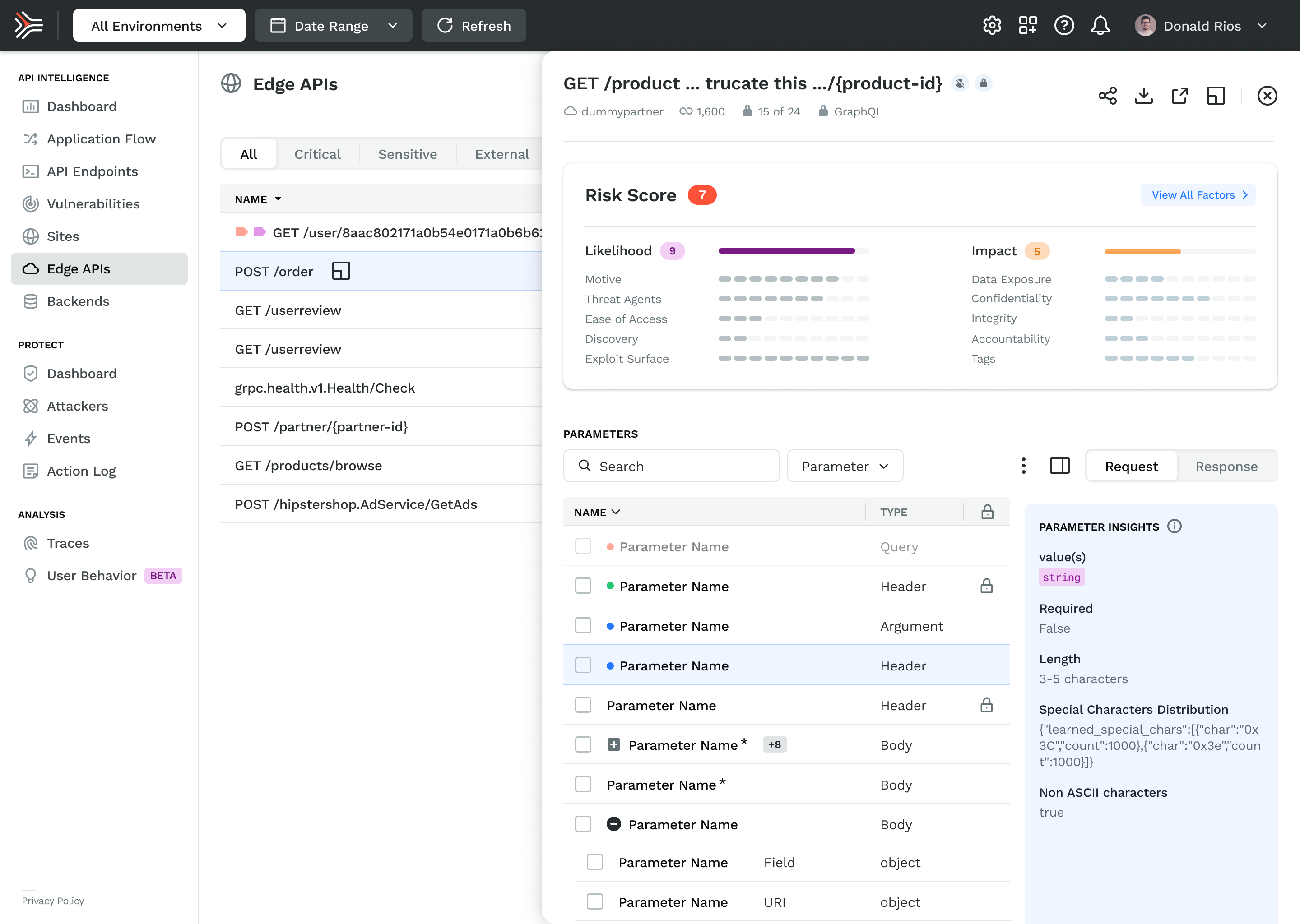Screen dimensions: 1300x924
Task: Check the Argument parameter row checkbox
Action: pyautogui.click(x=583, y=626)
